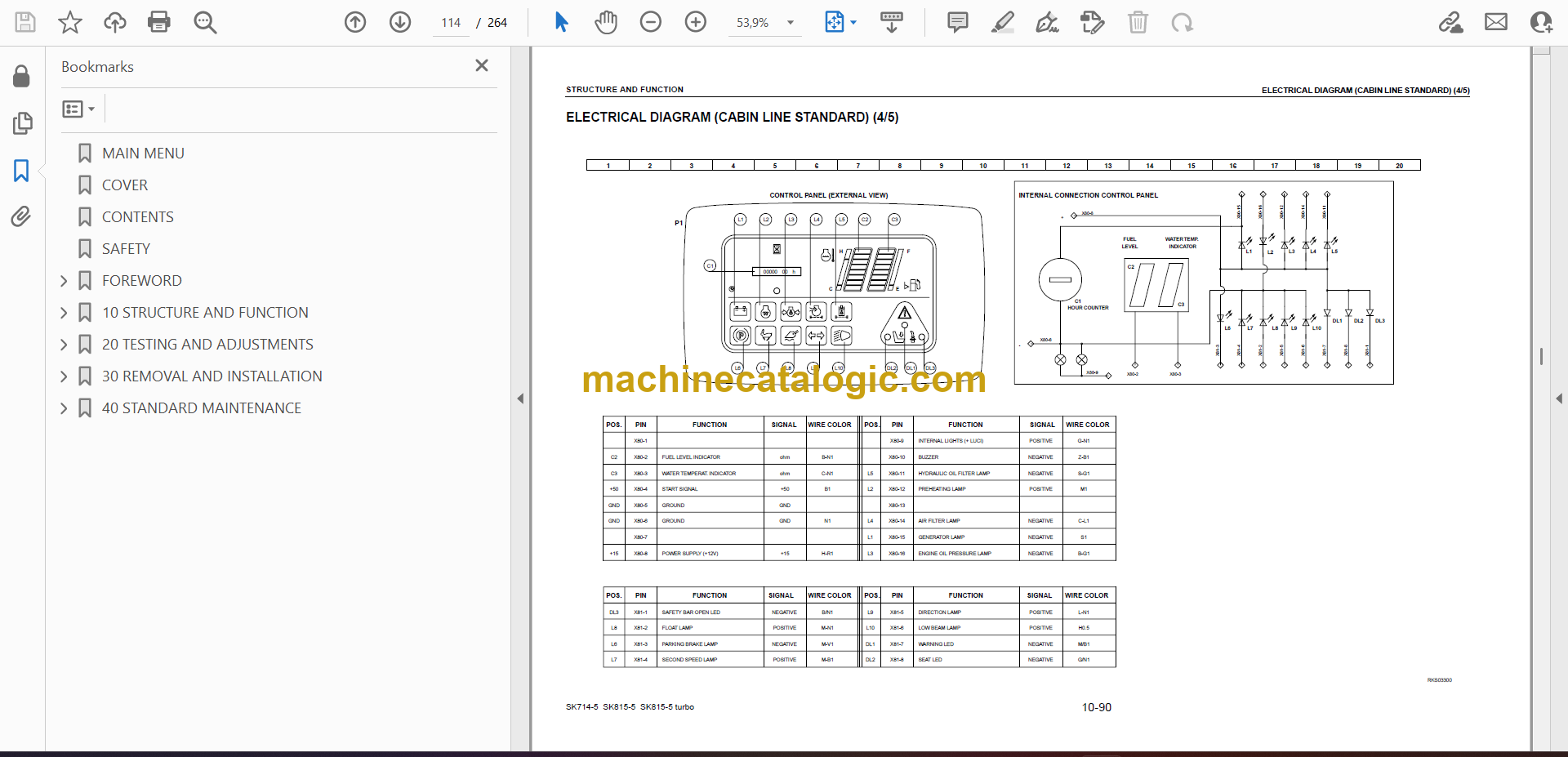The height and width of the screenshot is (757, 1568).
Task: Click the stamp tool icon
Action: tap(1092, 22)
